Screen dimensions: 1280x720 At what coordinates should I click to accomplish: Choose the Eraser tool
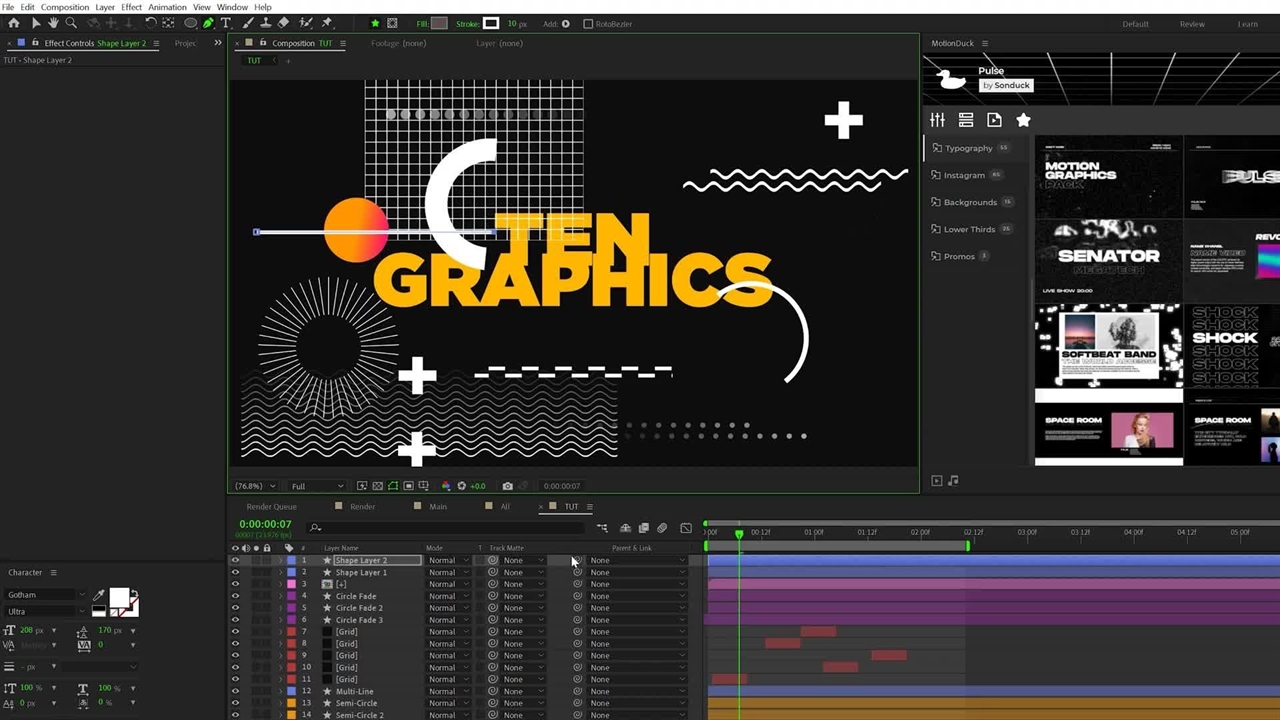tap(284, 23)
